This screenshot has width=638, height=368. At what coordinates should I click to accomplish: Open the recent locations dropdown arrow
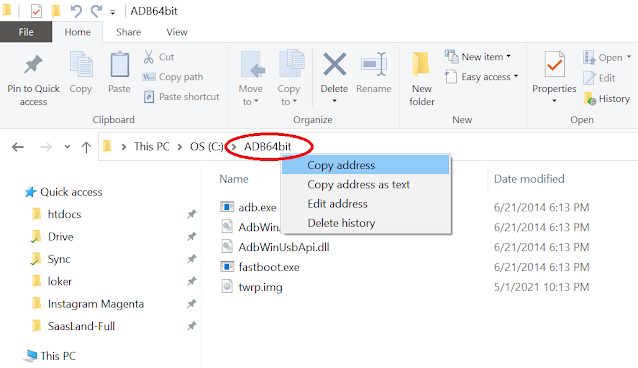coord(67,147)
